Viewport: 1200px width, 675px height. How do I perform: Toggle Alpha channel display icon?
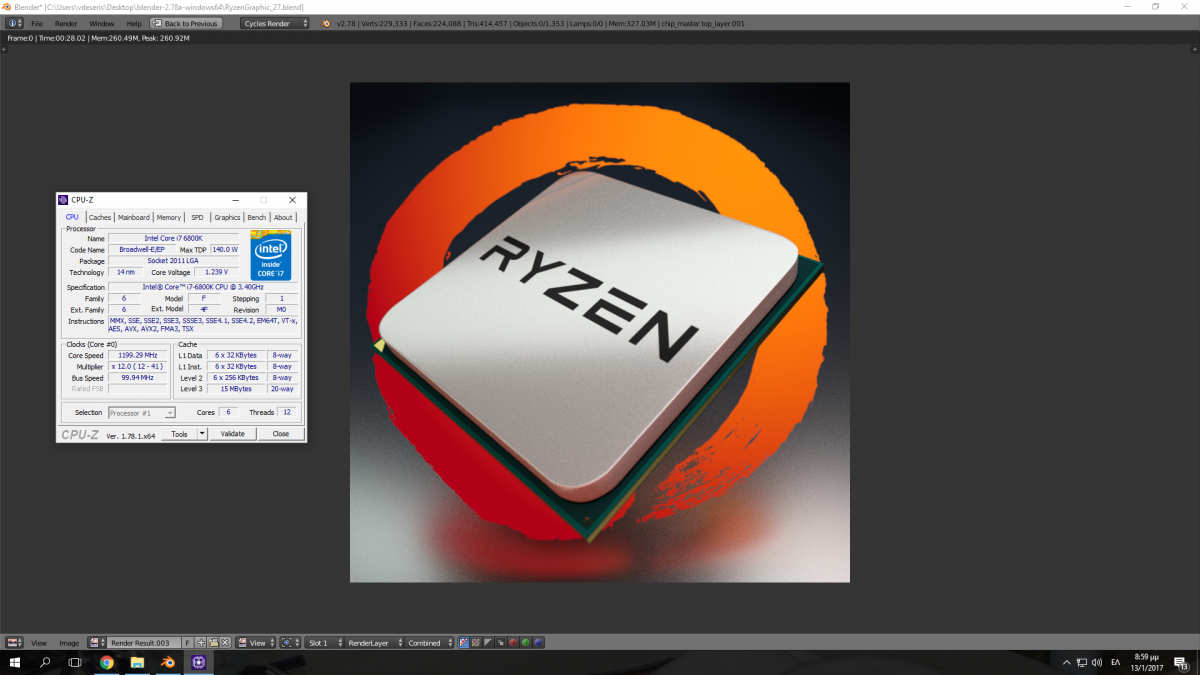click(x=488, y=643)
